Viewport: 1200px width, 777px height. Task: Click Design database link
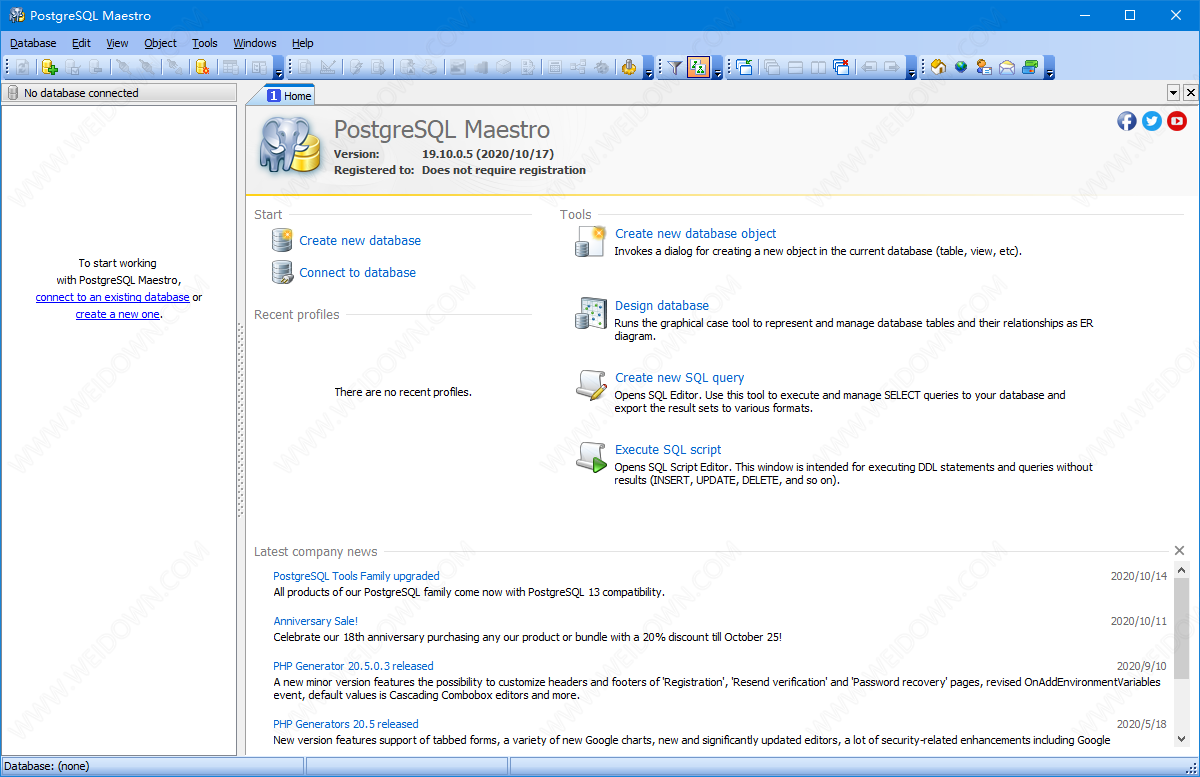click(662, 305)
